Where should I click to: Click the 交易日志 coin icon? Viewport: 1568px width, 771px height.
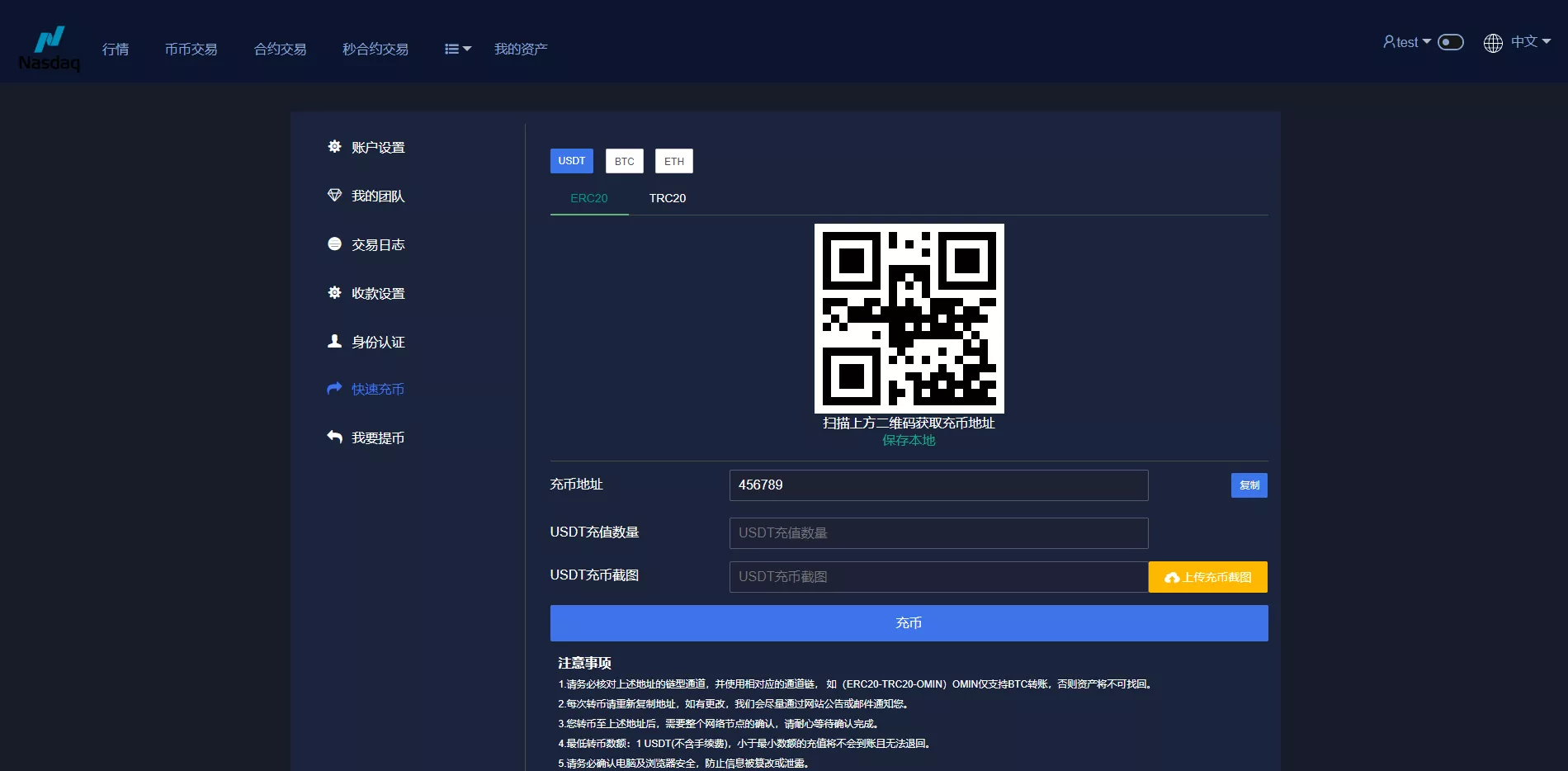click(333, 244)
